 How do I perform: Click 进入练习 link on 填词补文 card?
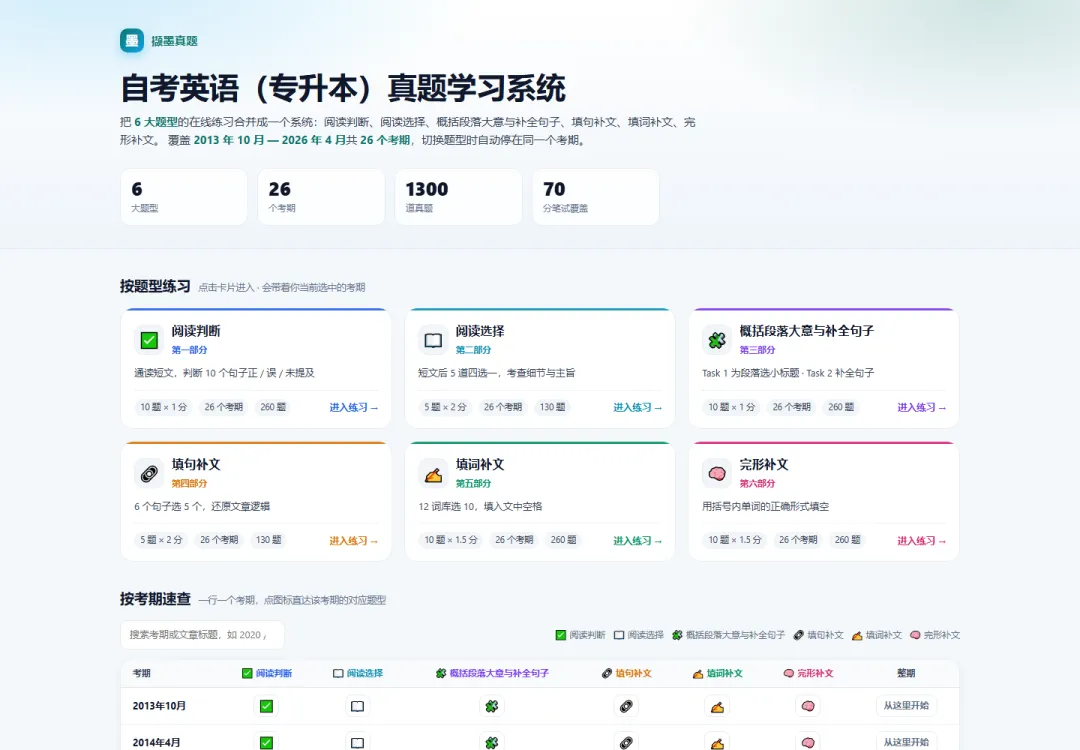638,541
